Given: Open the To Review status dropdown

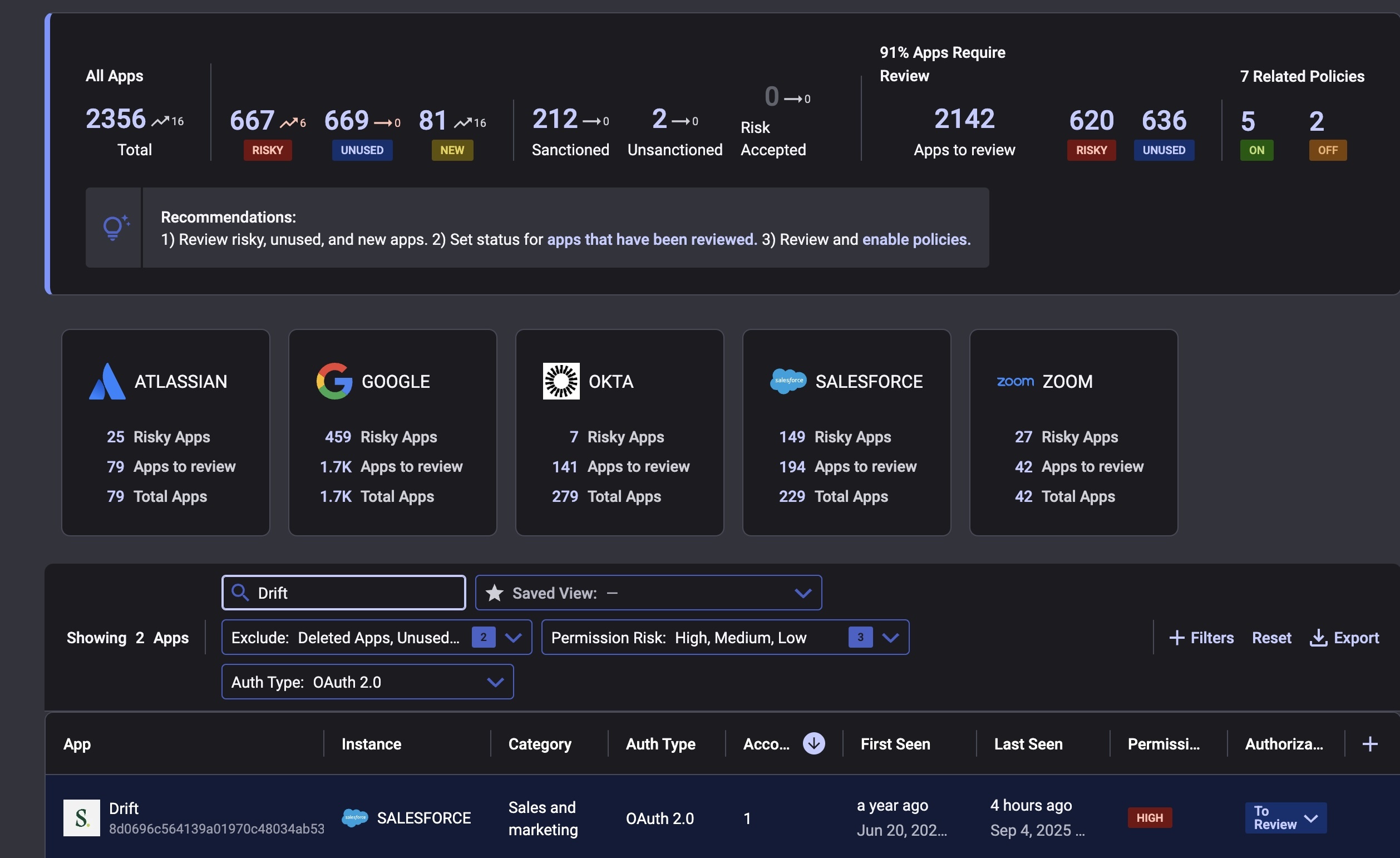Looking at the screenshot, I should tap(1285, 817).
